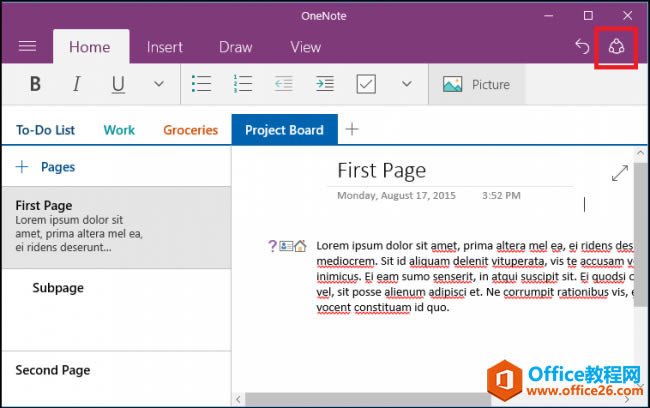This screenshot has height=408, width=650.
Task: Open the Insert ribbon tab
Action: point(165,47)
